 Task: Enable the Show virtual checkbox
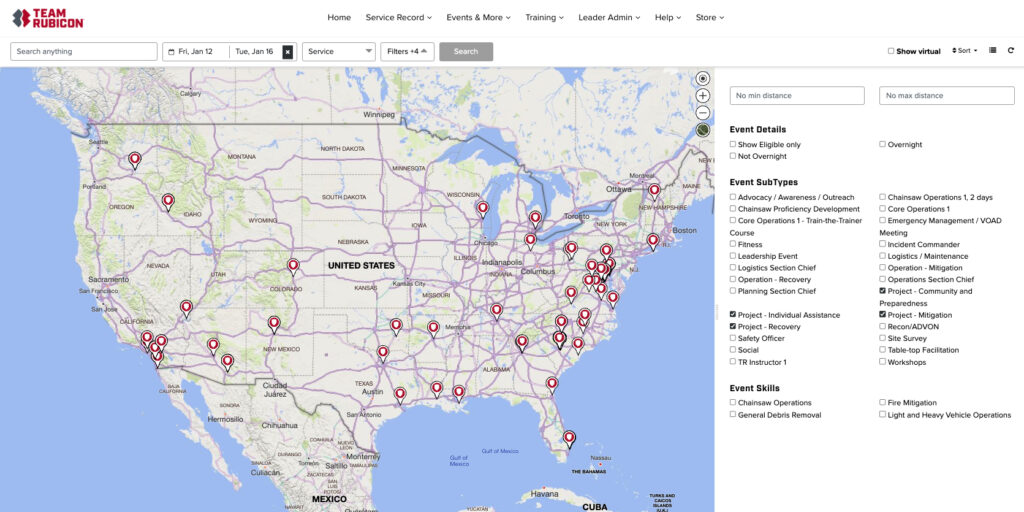(x=891, y=51)
